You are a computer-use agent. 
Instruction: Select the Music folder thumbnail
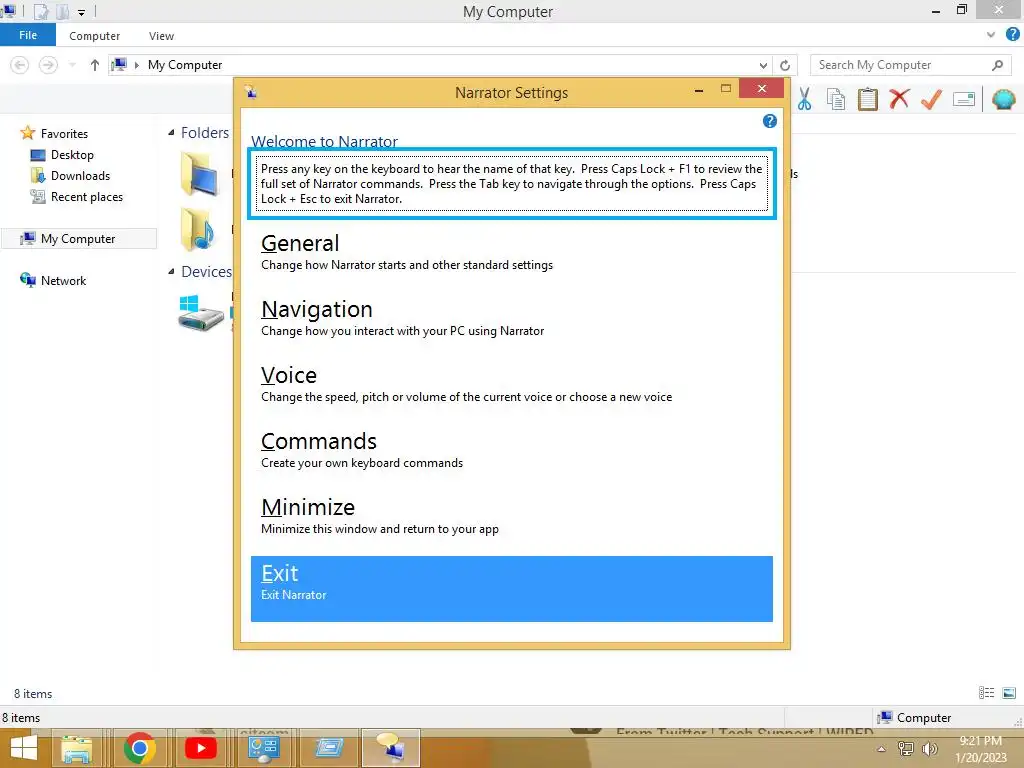pyautogui.click(x=200, y=229)
